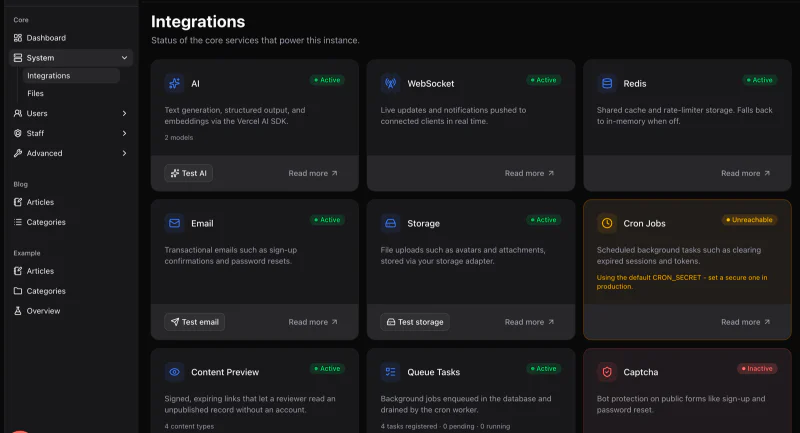Click the Redis database icon
The image size is (800, 433).
[x=607, y=83]
